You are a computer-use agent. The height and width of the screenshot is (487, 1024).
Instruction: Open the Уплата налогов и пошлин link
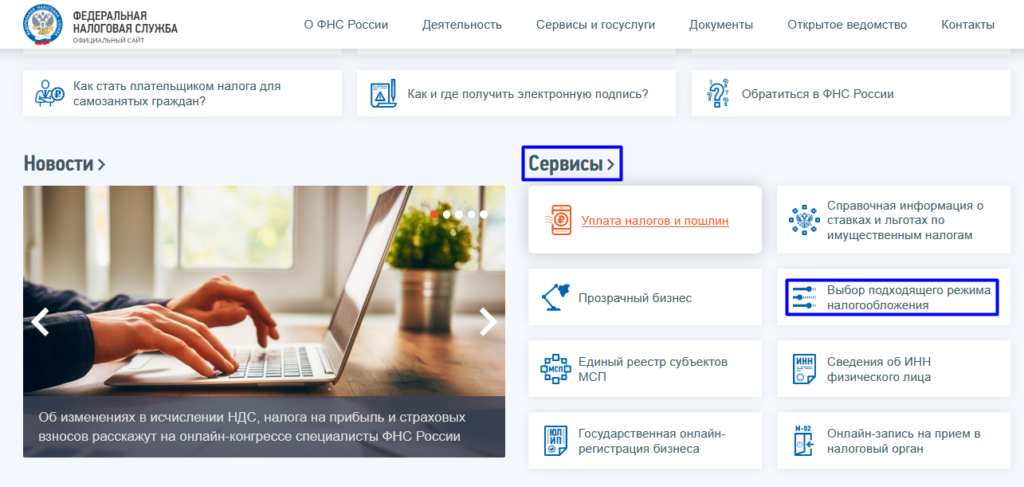[x=655, y=221]
